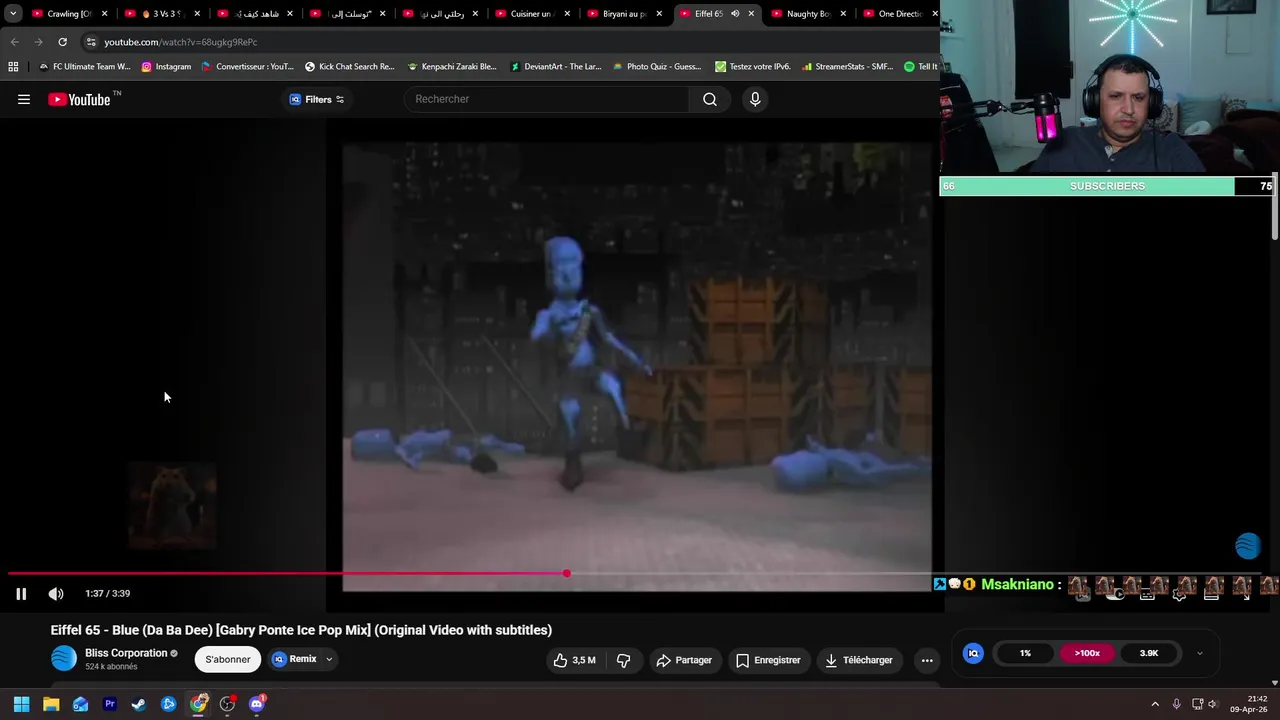Open the Windows Start menu
1280x720 pixels.
21,704
